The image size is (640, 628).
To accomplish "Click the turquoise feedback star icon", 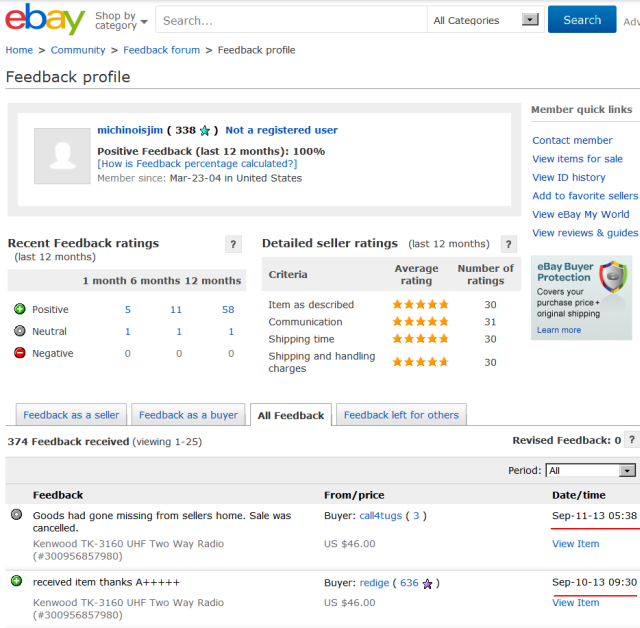I will (205, 130).
